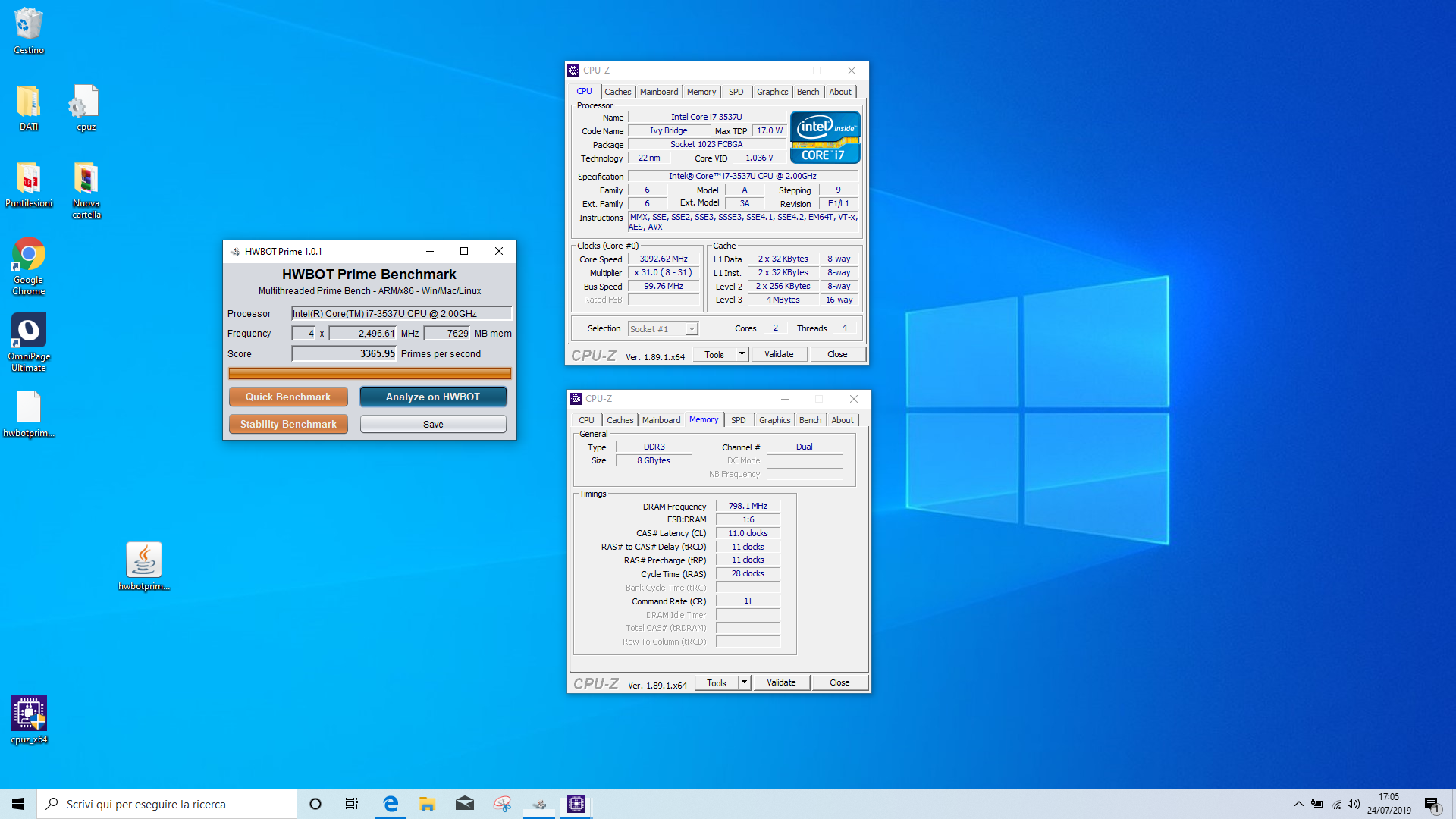
Task: Open the cpuz_x64 desktop icon
Action: pos(29,720)
